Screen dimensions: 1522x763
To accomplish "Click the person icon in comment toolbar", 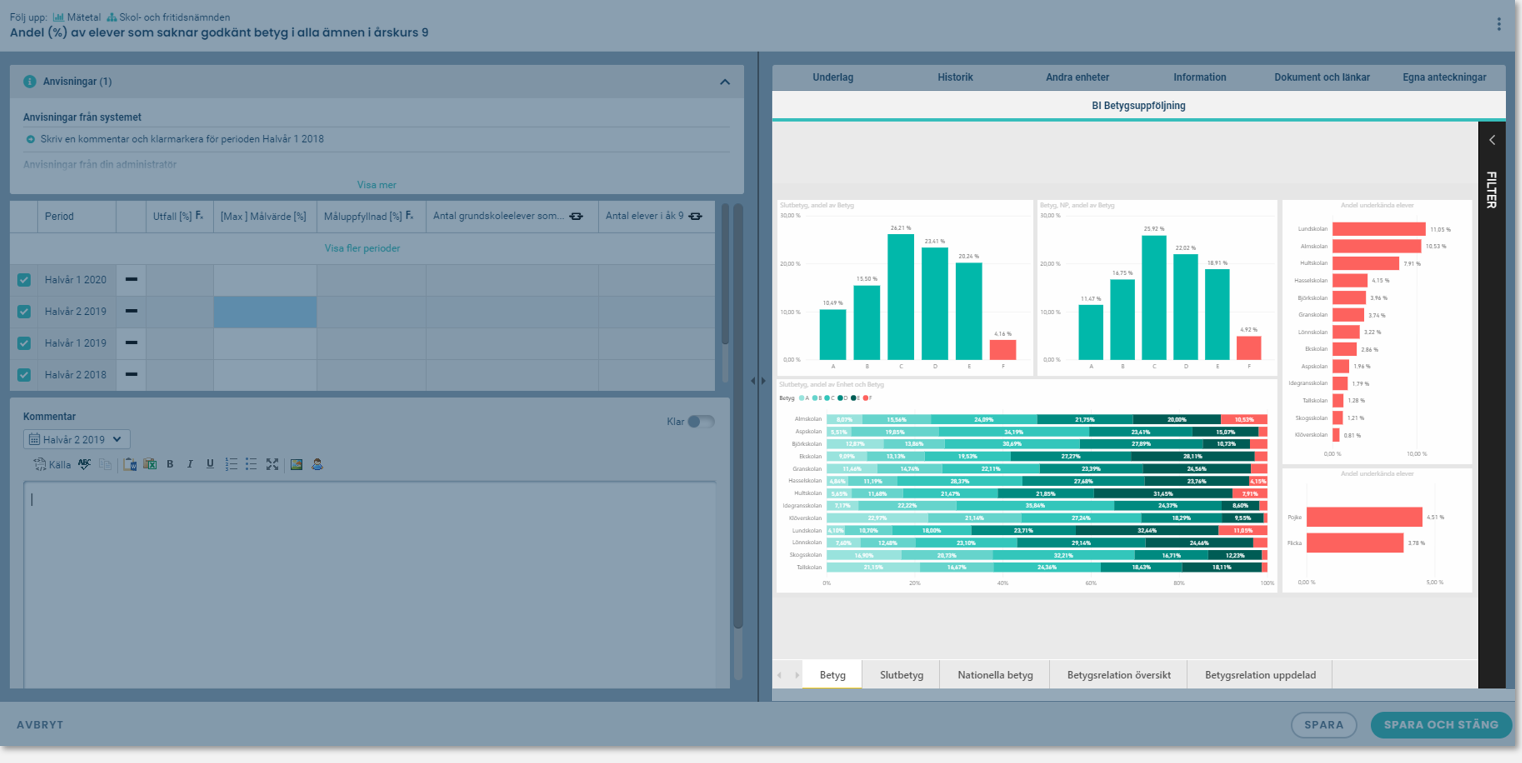I will 317,464.
